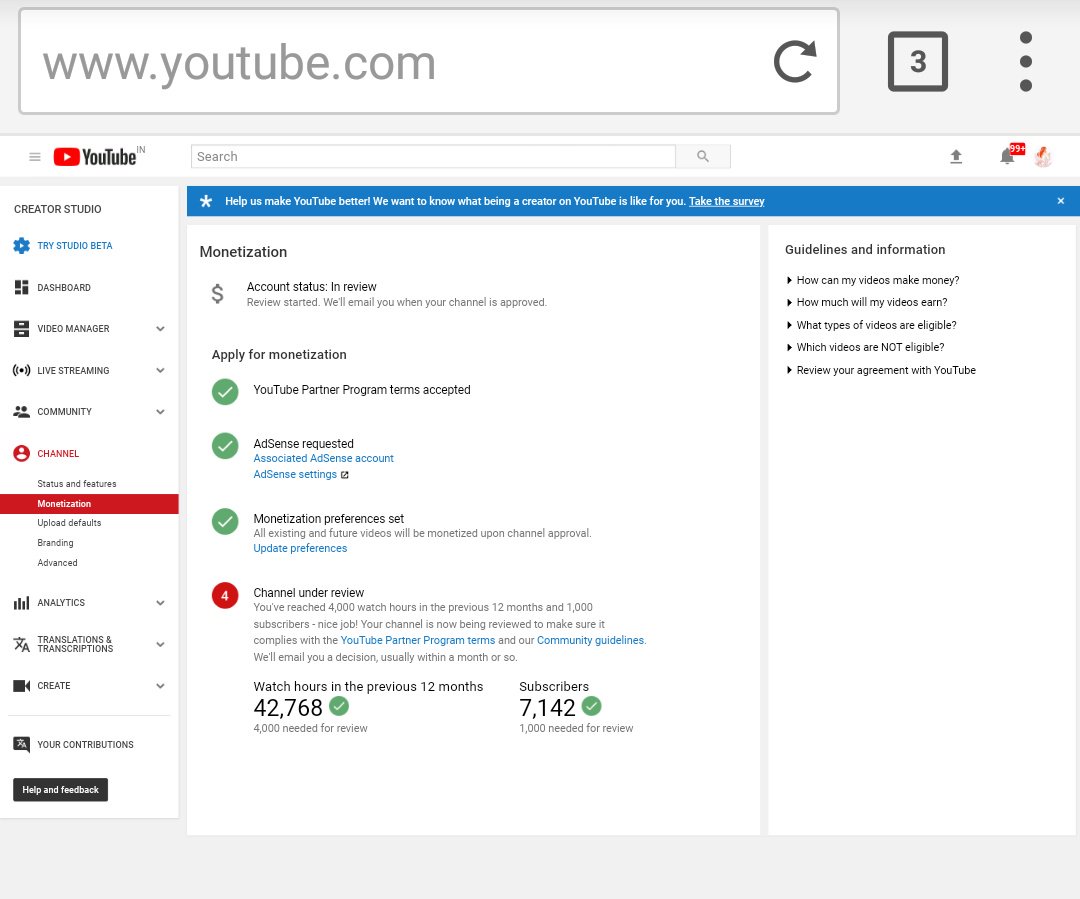Click the YOUR CONTRIBUTIONS sidebar label
1080x899 pixels.
(85, 745)
